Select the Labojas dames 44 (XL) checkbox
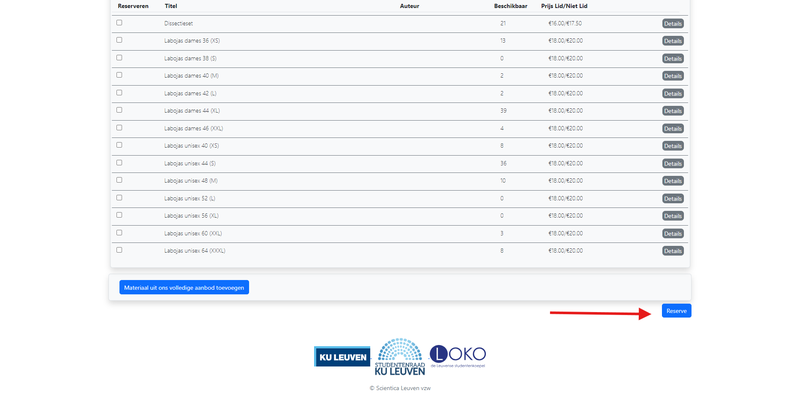 click(119, 110)
